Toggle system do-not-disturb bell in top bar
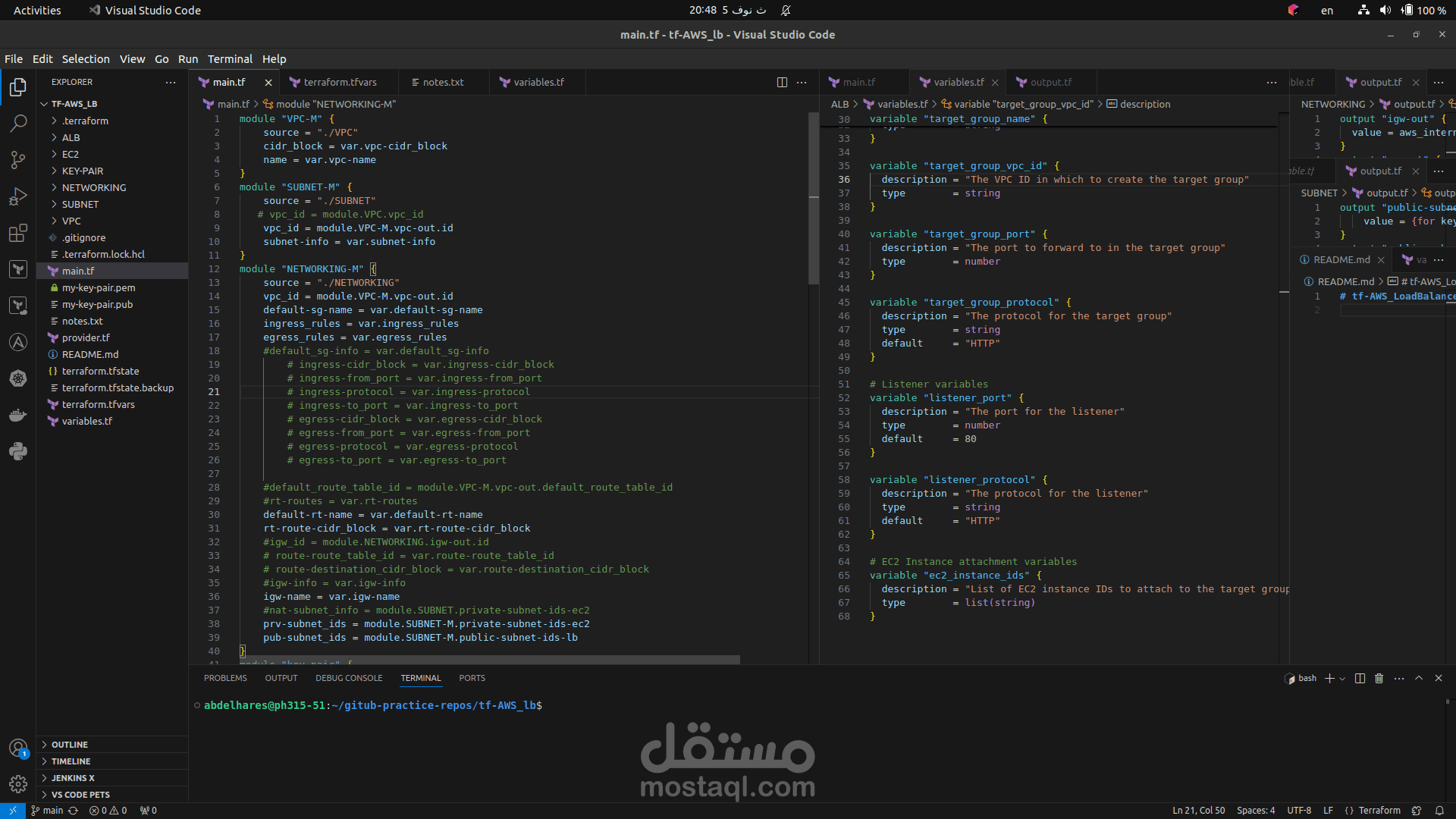Image resolution: width=1456 pixels, height=819 pixels. 786,10
